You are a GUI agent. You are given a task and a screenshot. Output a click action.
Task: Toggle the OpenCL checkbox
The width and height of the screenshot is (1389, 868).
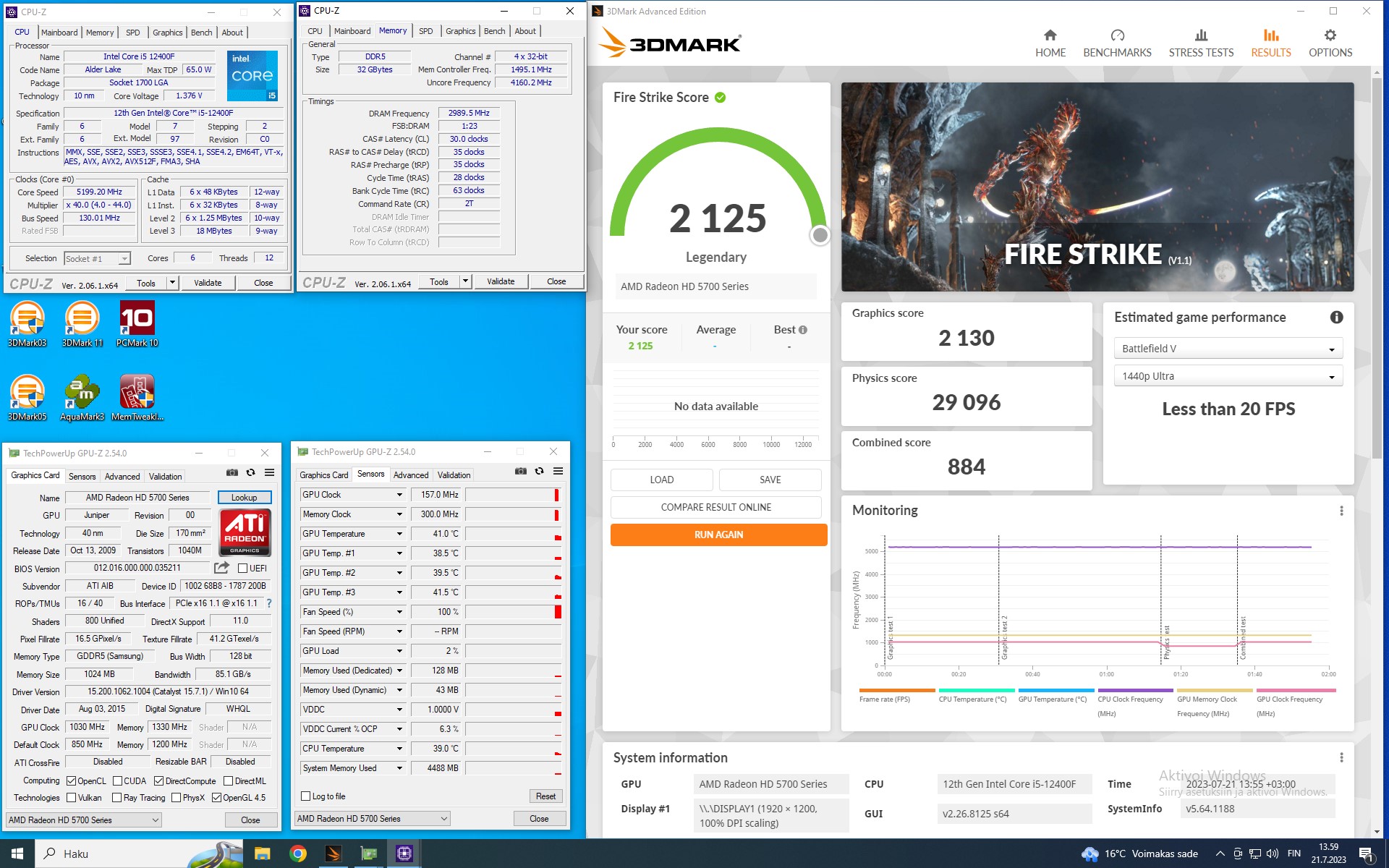(x=71, y=781)
